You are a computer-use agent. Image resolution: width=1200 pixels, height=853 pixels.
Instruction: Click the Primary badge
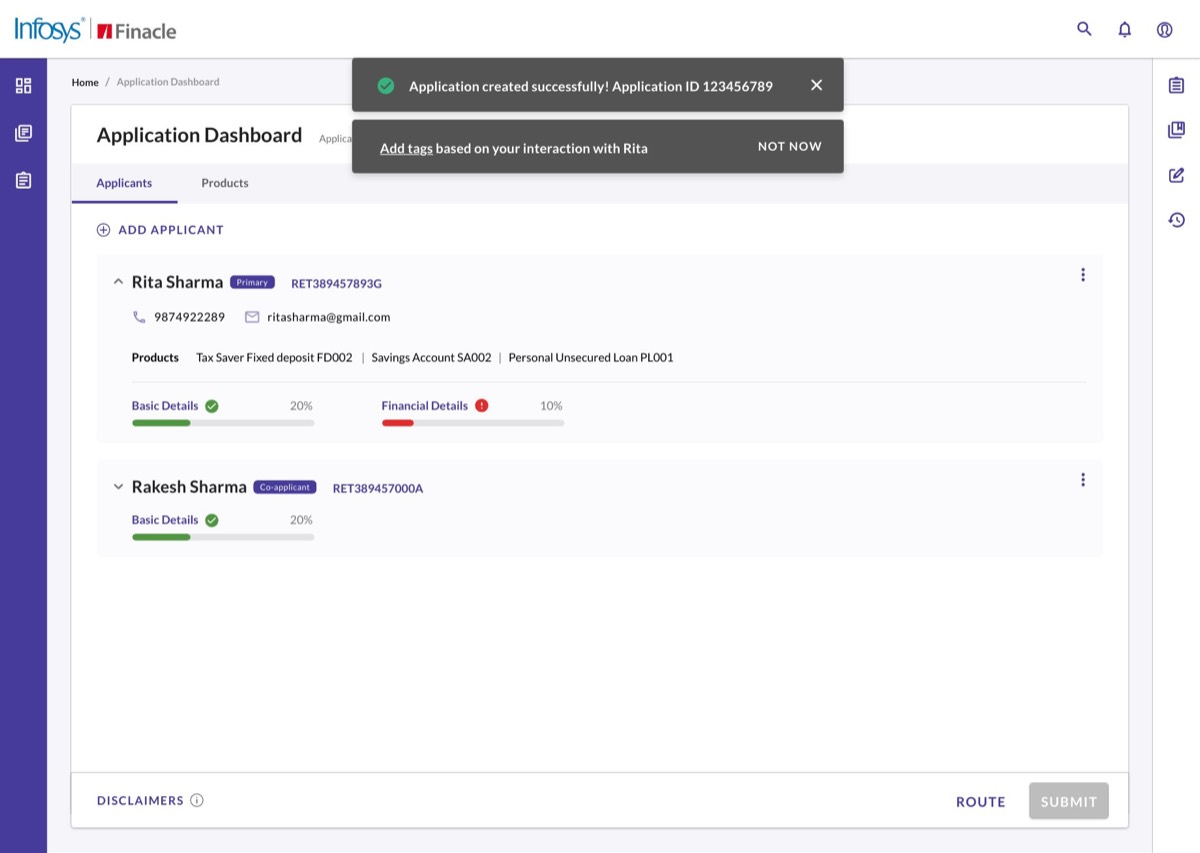(252, 282)
